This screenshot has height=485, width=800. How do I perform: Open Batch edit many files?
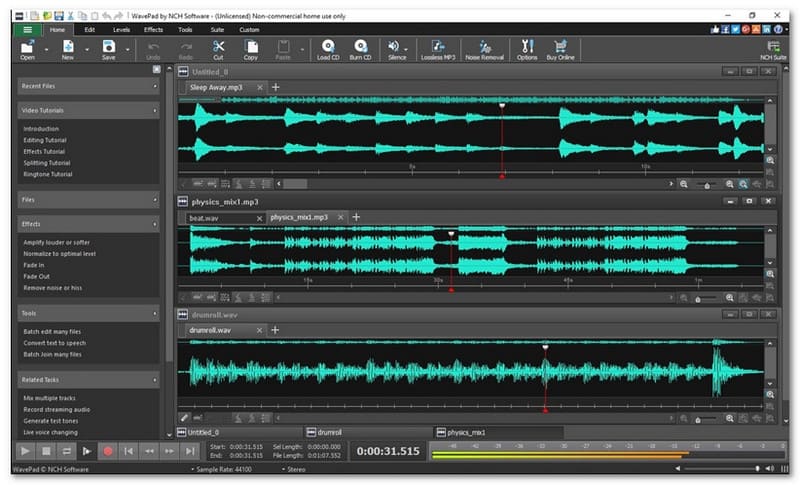[x=52, y=331]
